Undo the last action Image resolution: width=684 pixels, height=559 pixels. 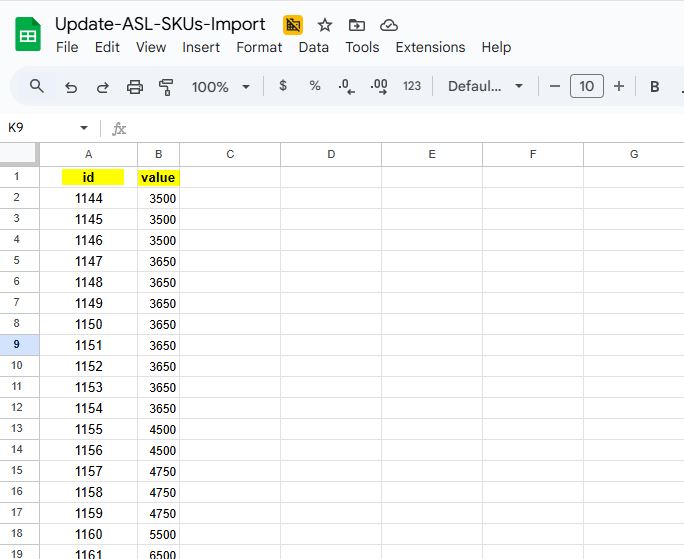71,87
